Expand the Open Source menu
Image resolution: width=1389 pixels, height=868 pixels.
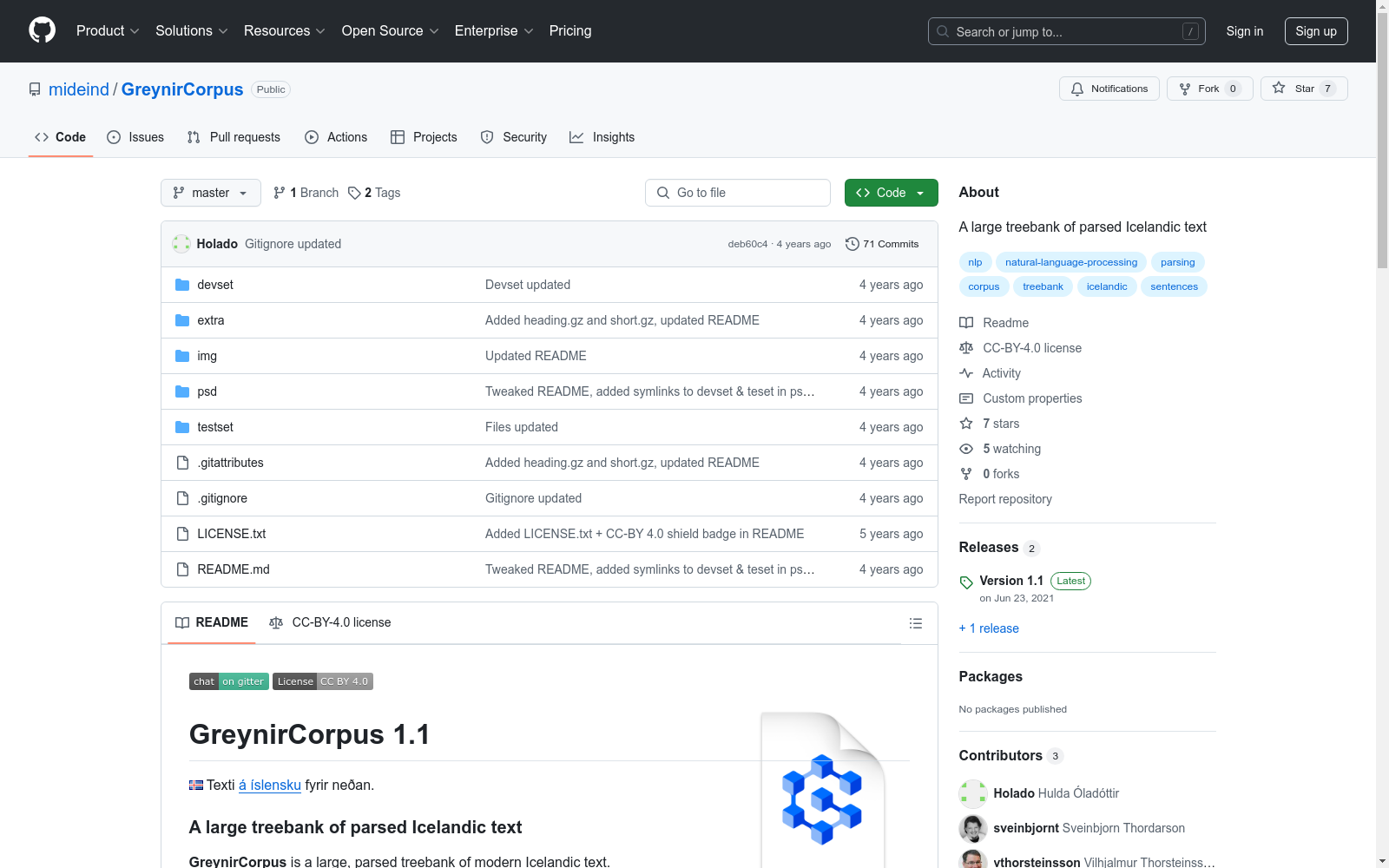tap(391, 31)
